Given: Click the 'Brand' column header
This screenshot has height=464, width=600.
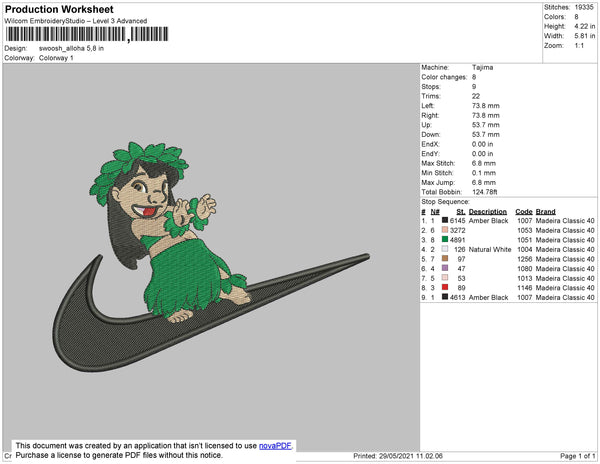Looking at the screenshot, I should (545, 212).
